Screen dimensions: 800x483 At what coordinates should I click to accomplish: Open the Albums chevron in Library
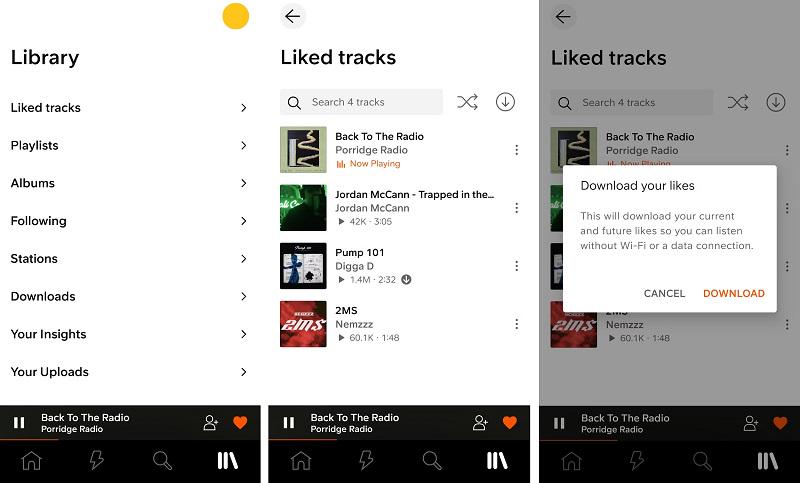pos(244,183)
